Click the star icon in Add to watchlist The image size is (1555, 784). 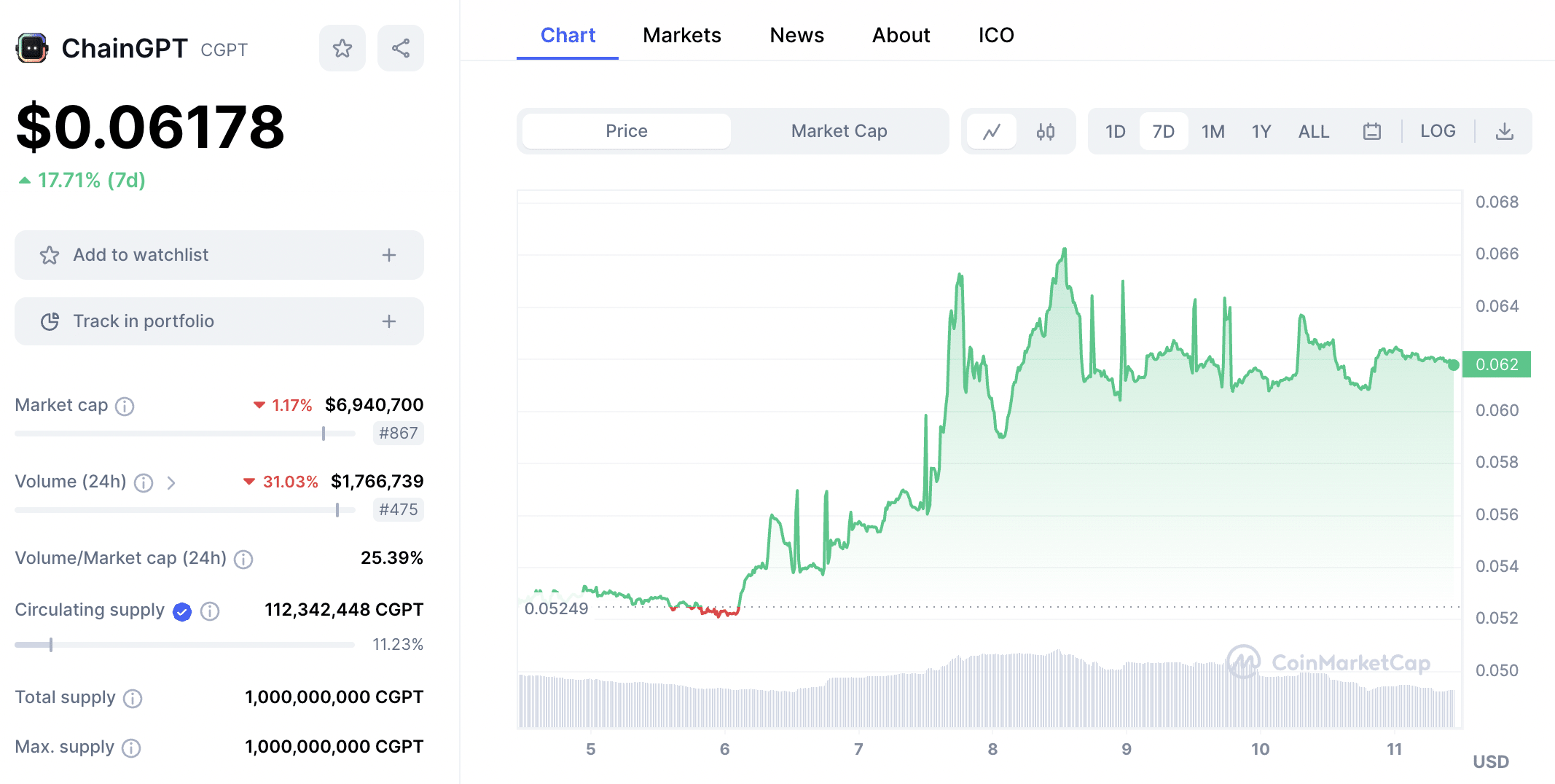click(50, 255)
